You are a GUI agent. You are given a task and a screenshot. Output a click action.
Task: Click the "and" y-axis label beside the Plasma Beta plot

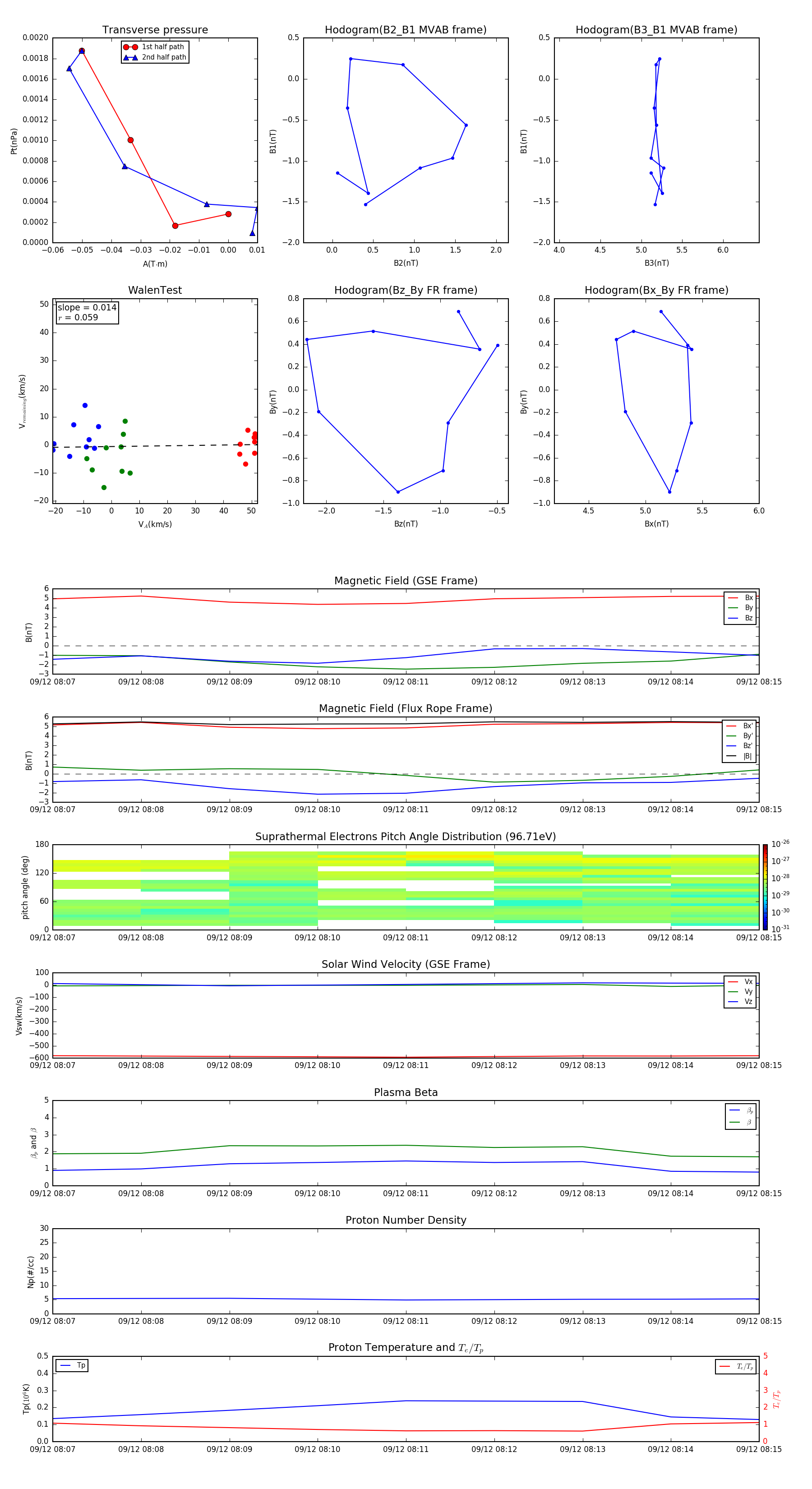coord(33,1143)
